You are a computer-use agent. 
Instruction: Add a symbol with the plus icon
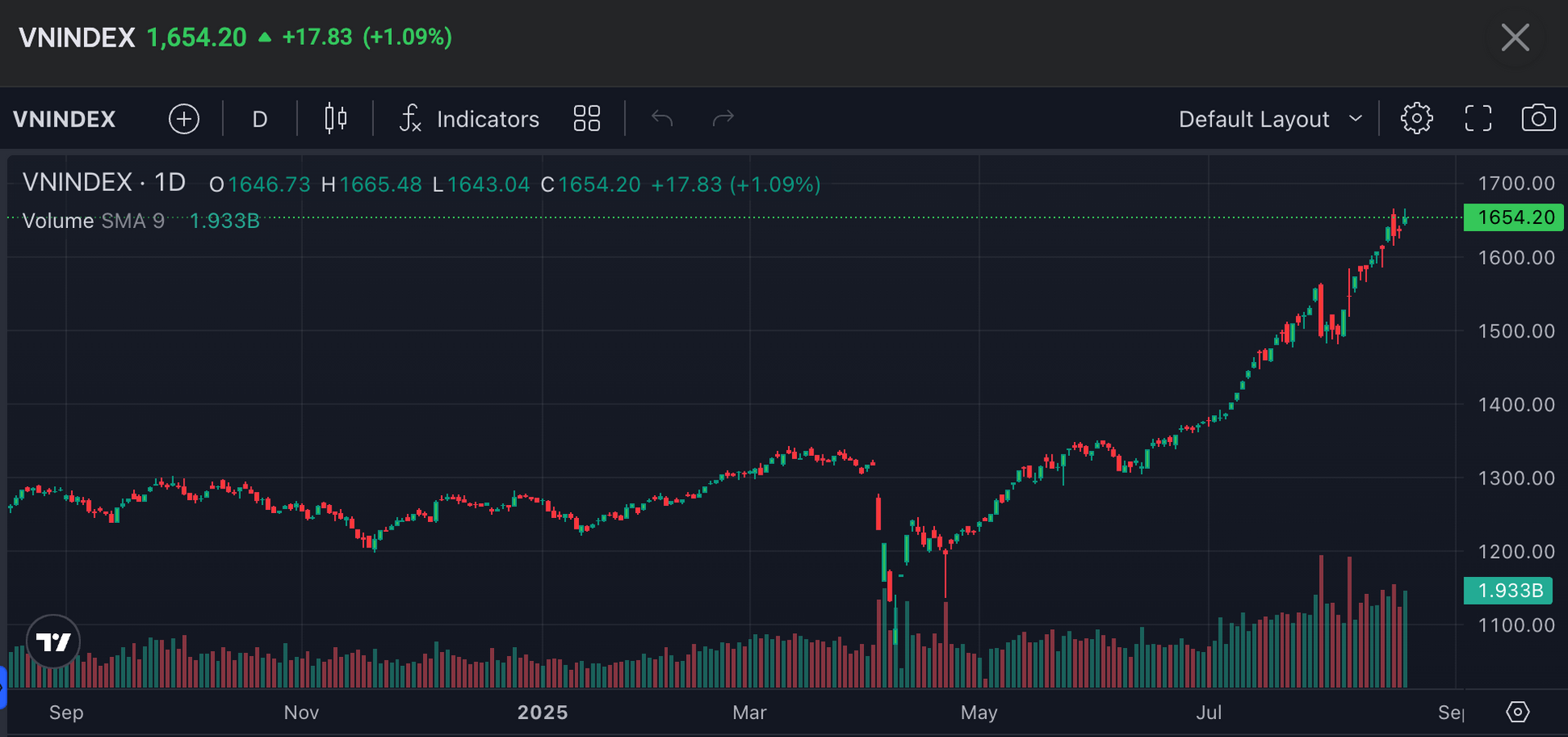tap(184, 119)
